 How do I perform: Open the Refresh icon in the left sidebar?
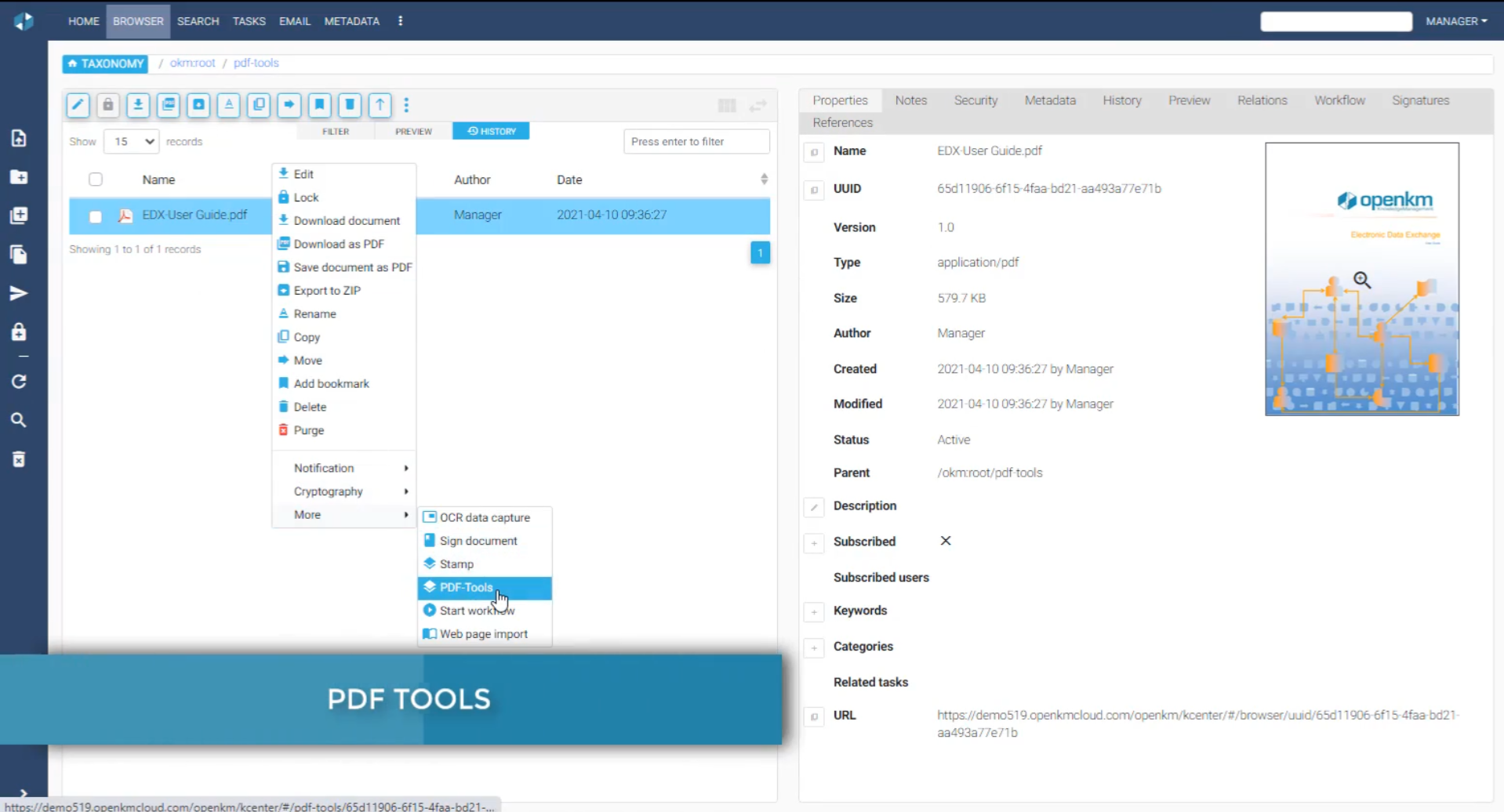(19, 382)
